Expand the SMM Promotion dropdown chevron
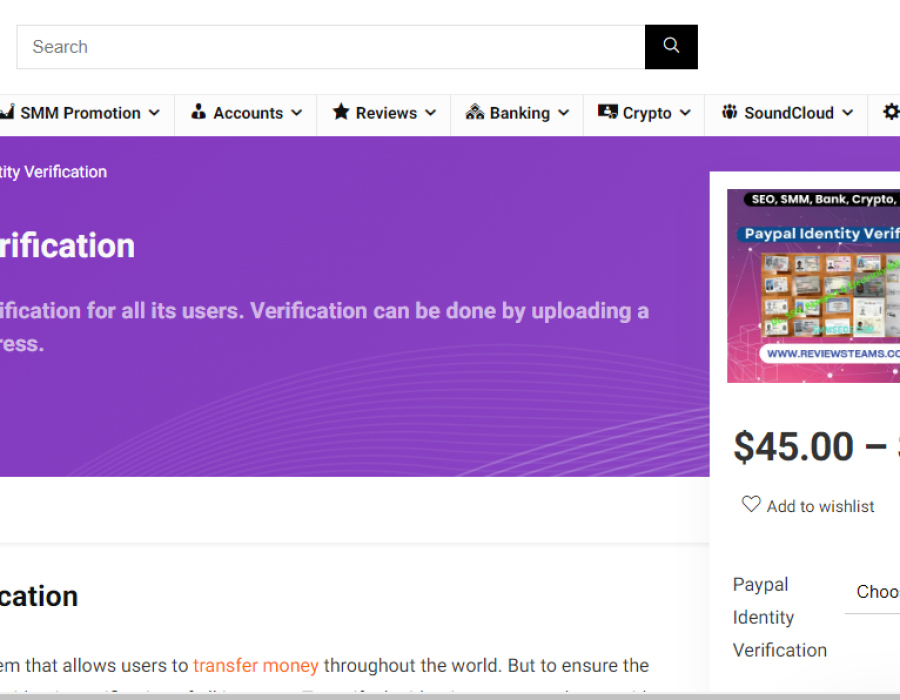 [x=154, y=113]
